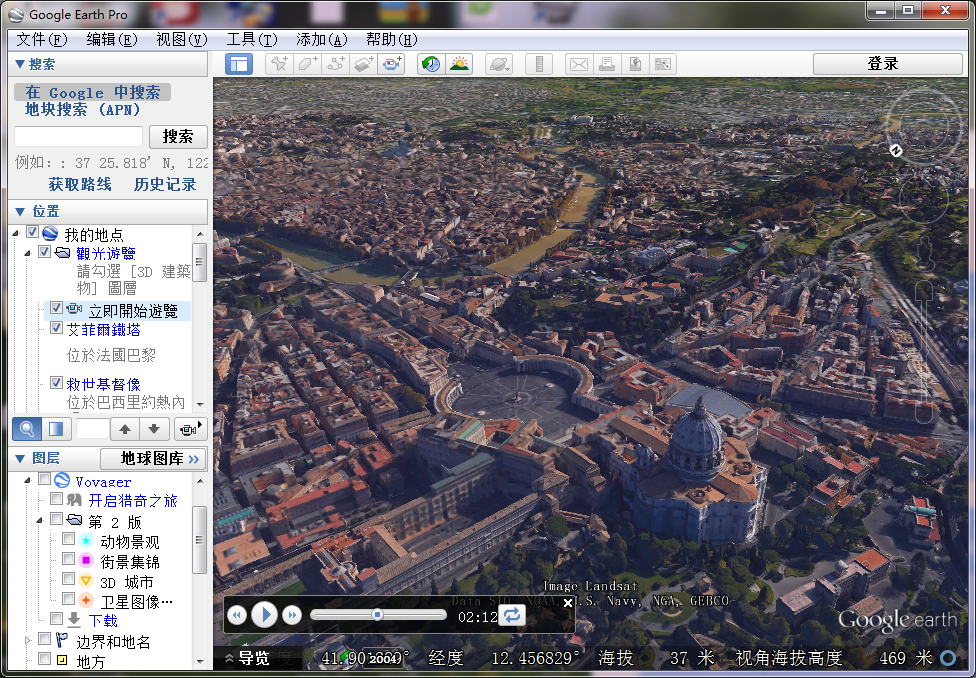Click the Record a Tour camera icon

click(392, 64)
